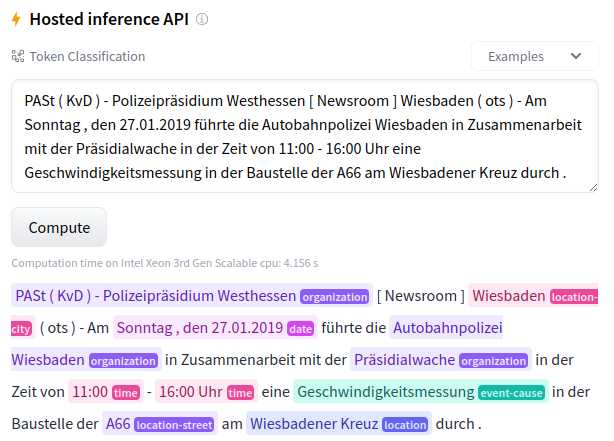This screenshot has width=614, height=441.
Task: Click the date tag label
Action: tap(300, 329)
